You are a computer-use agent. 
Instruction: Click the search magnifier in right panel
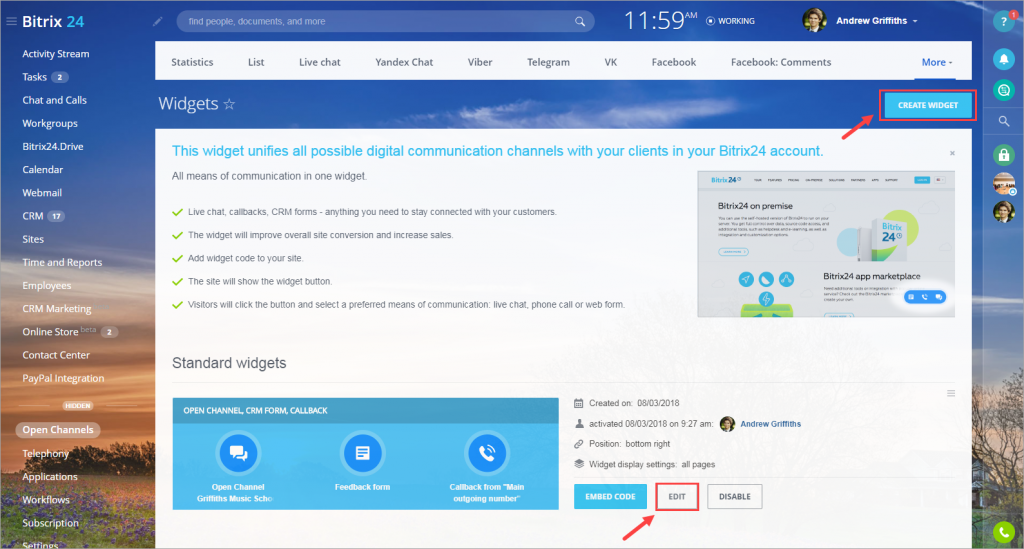click(1004, 121)
